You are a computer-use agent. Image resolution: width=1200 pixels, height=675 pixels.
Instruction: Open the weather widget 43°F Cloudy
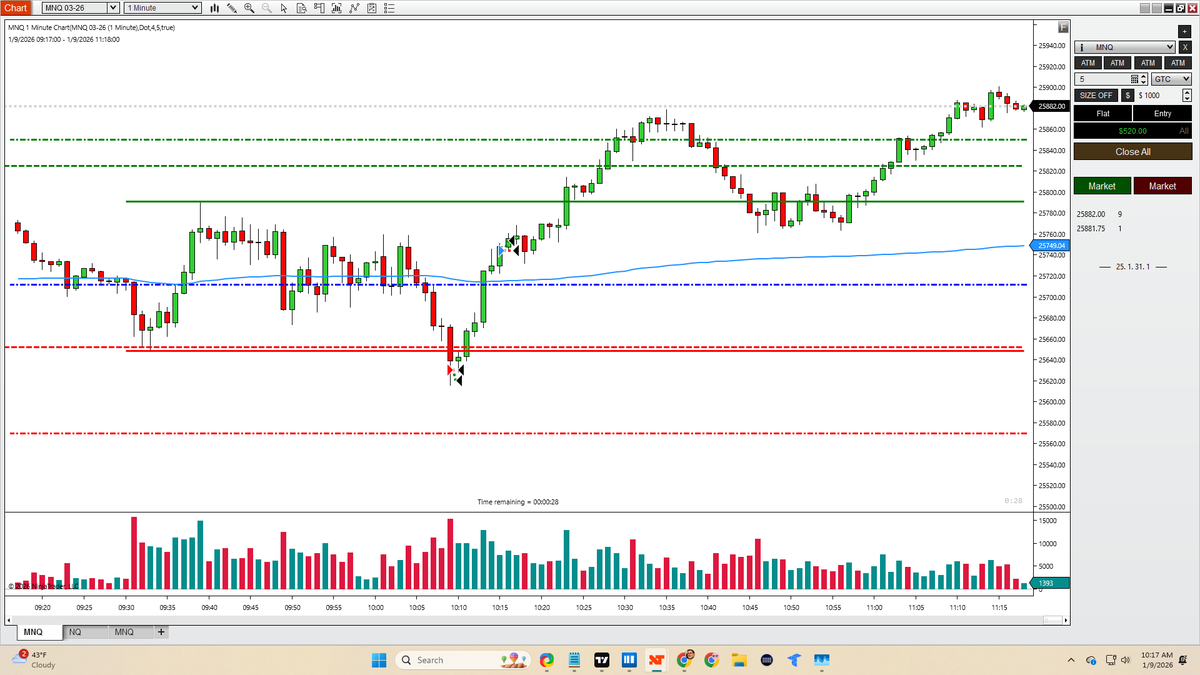[32, 660]
